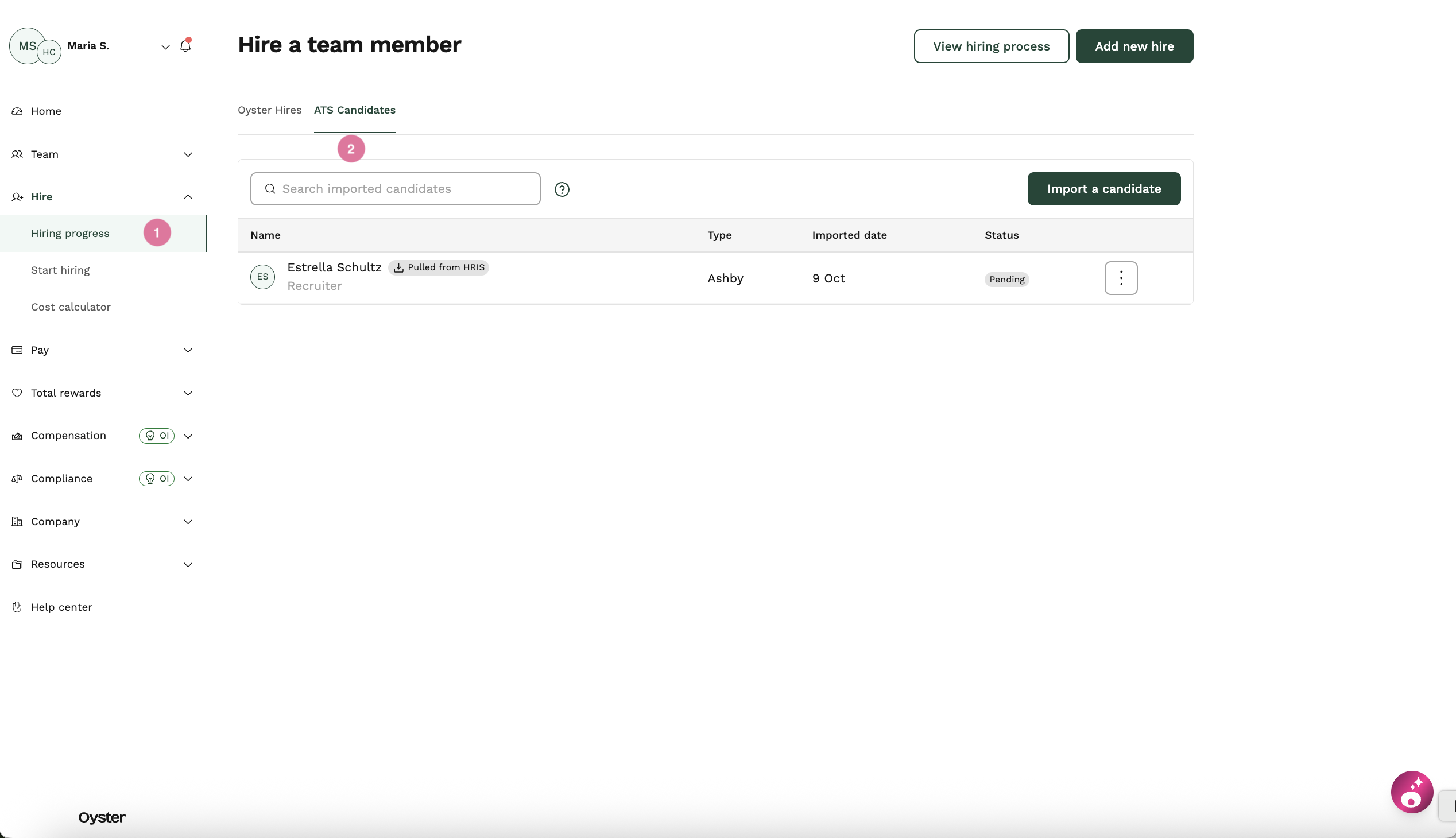Open Start hiring in the sidebar

click(60, 270)
